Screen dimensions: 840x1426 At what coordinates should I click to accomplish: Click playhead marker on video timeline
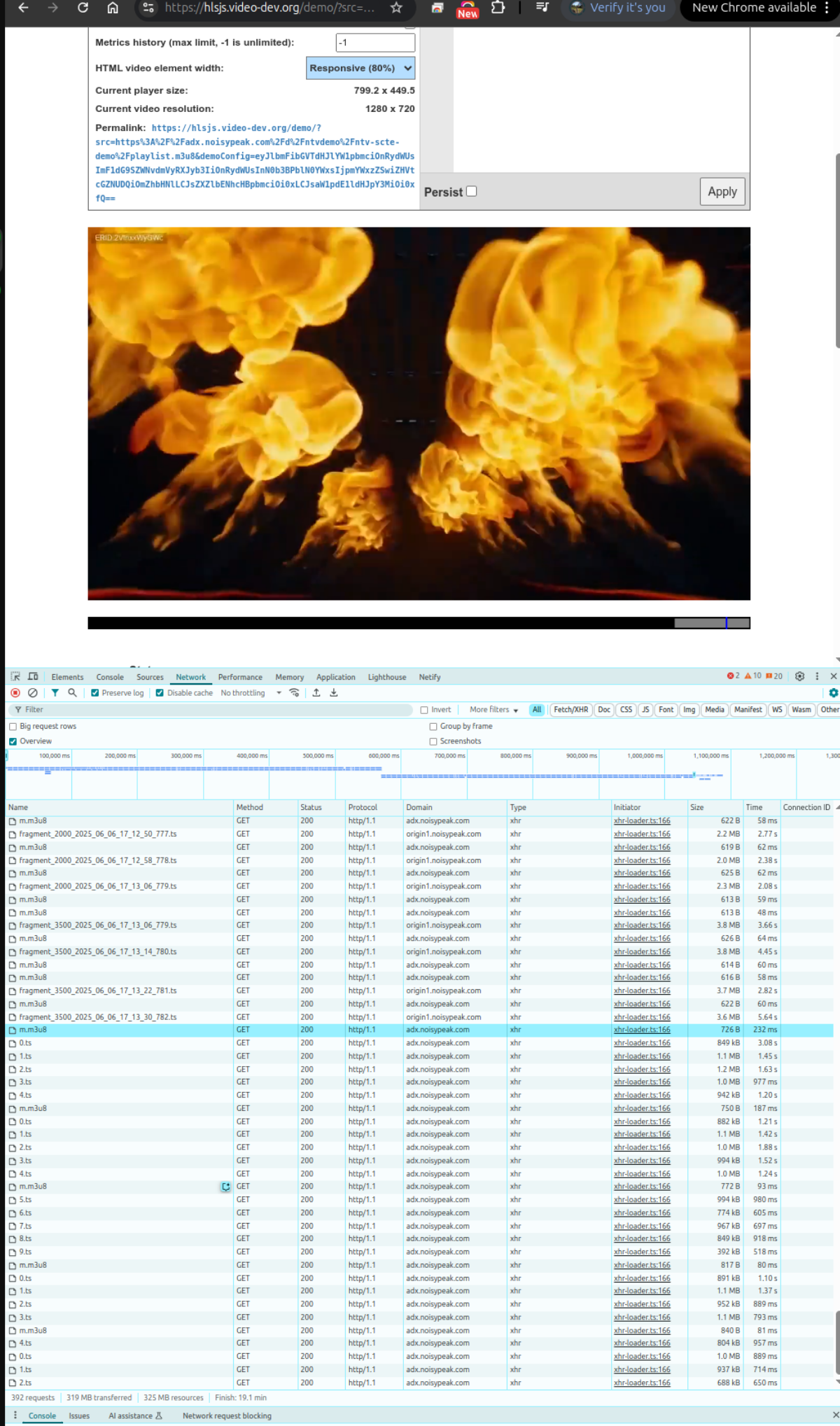[727, 623]
